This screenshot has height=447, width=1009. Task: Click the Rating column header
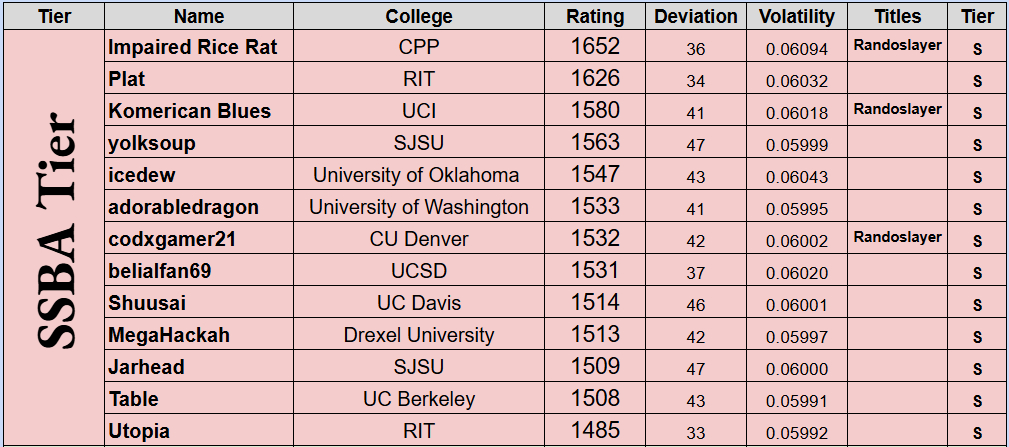(595, 16)
